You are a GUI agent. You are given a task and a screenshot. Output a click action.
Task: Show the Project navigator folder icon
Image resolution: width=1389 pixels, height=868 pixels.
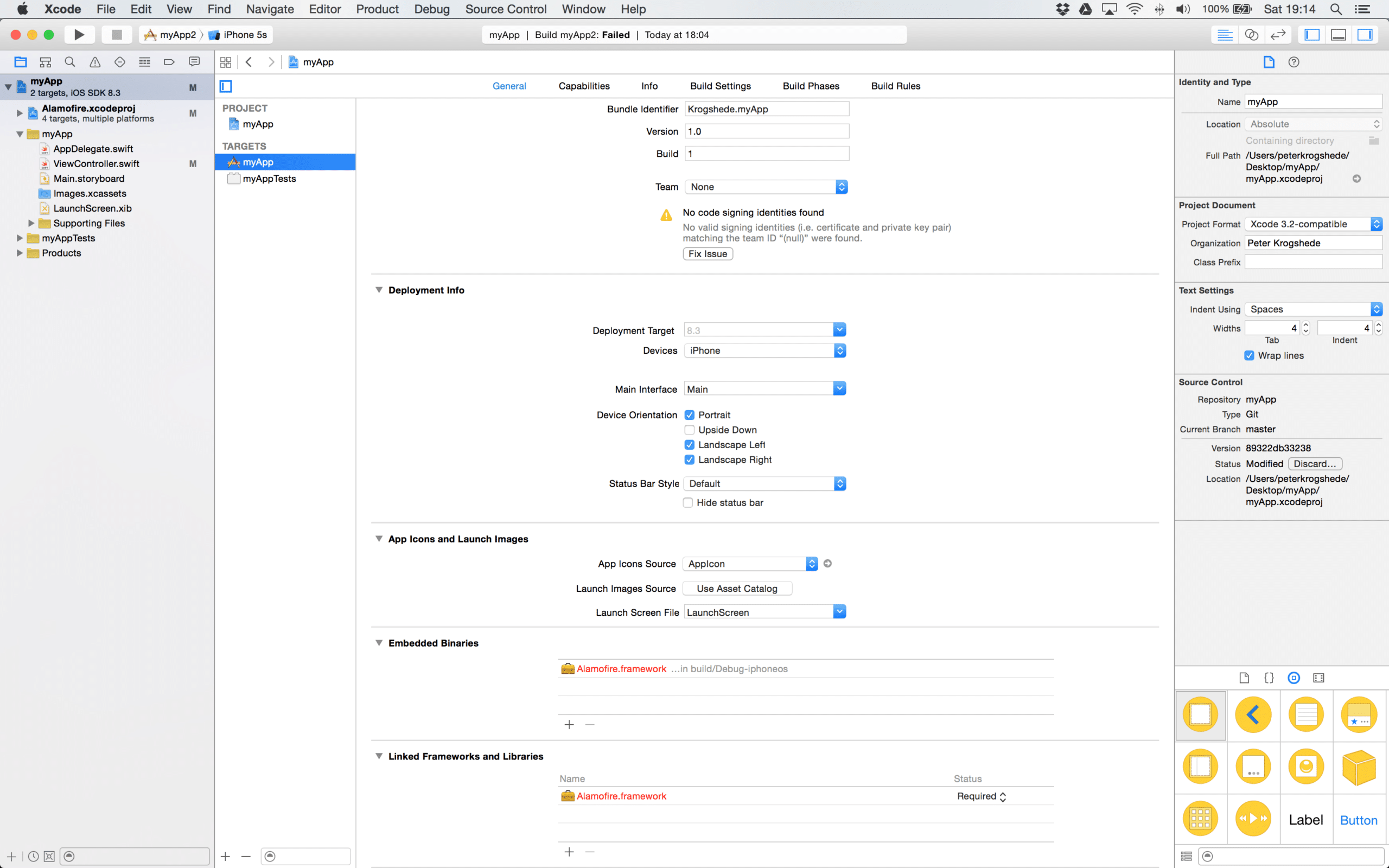coord(21,62)
